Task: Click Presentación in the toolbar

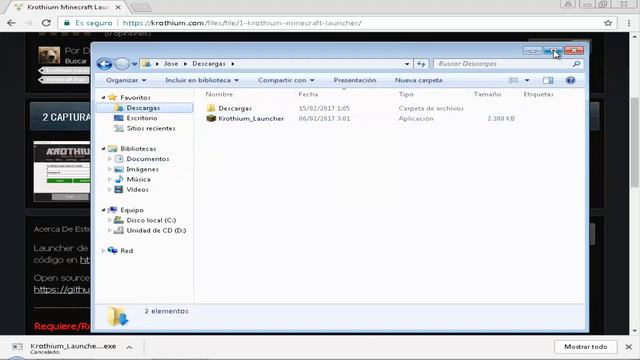Action: pos(355,80)
